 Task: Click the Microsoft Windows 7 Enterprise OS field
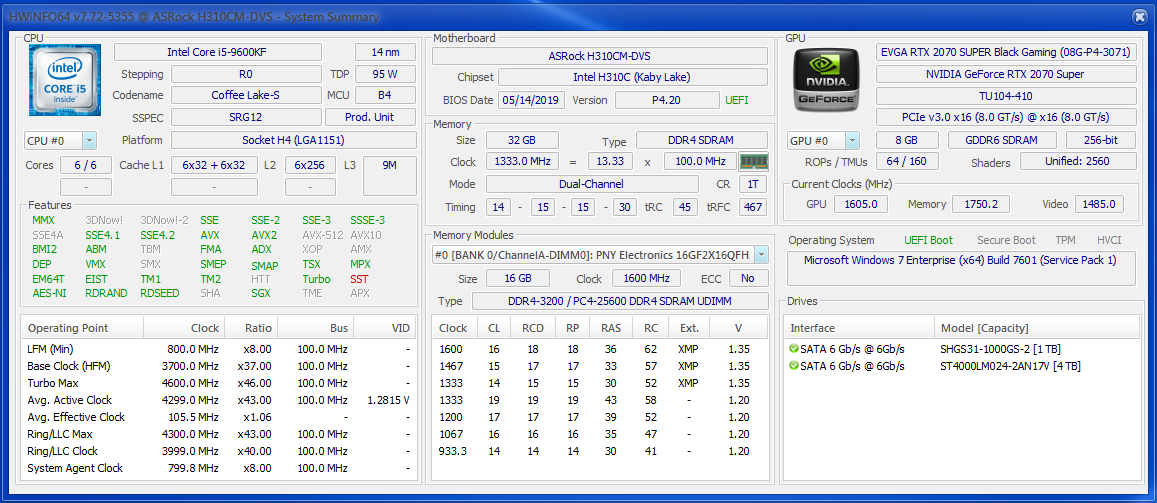tap(961, 268)
